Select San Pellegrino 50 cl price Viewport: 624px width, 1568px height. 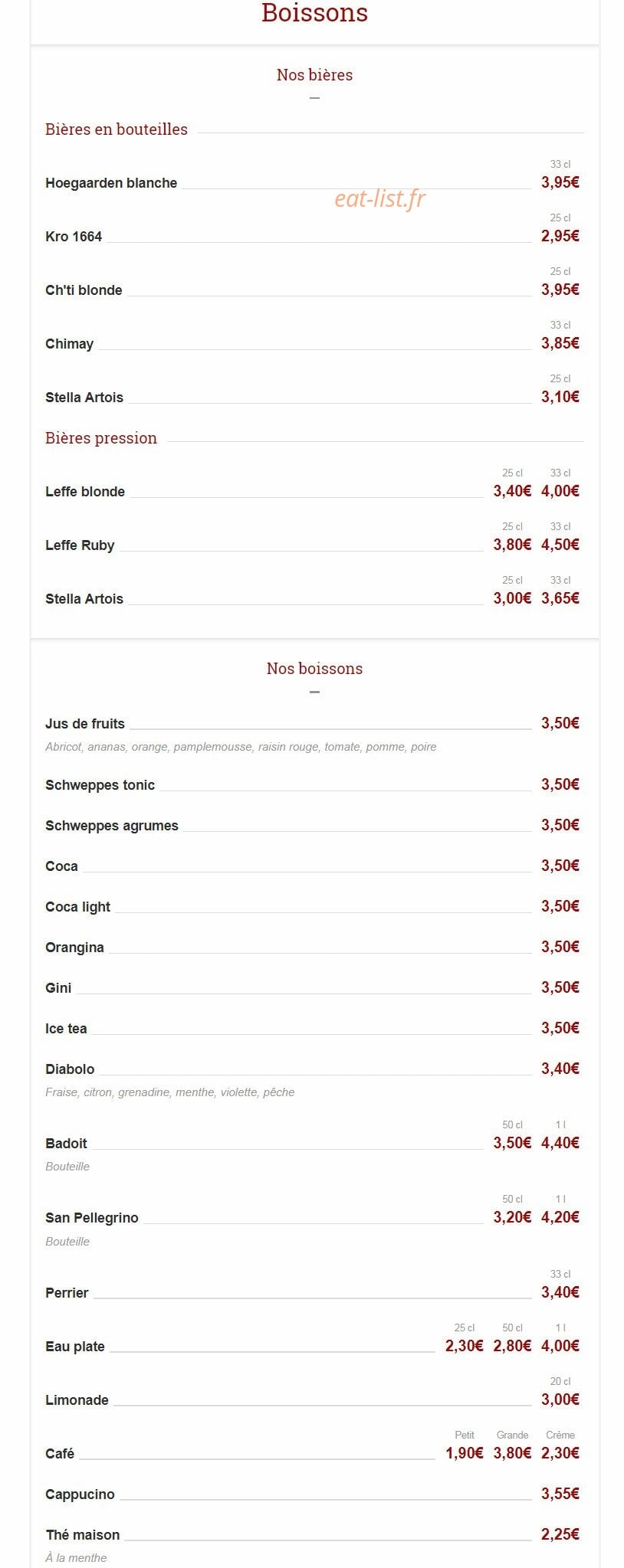(x=512, y=1217)
